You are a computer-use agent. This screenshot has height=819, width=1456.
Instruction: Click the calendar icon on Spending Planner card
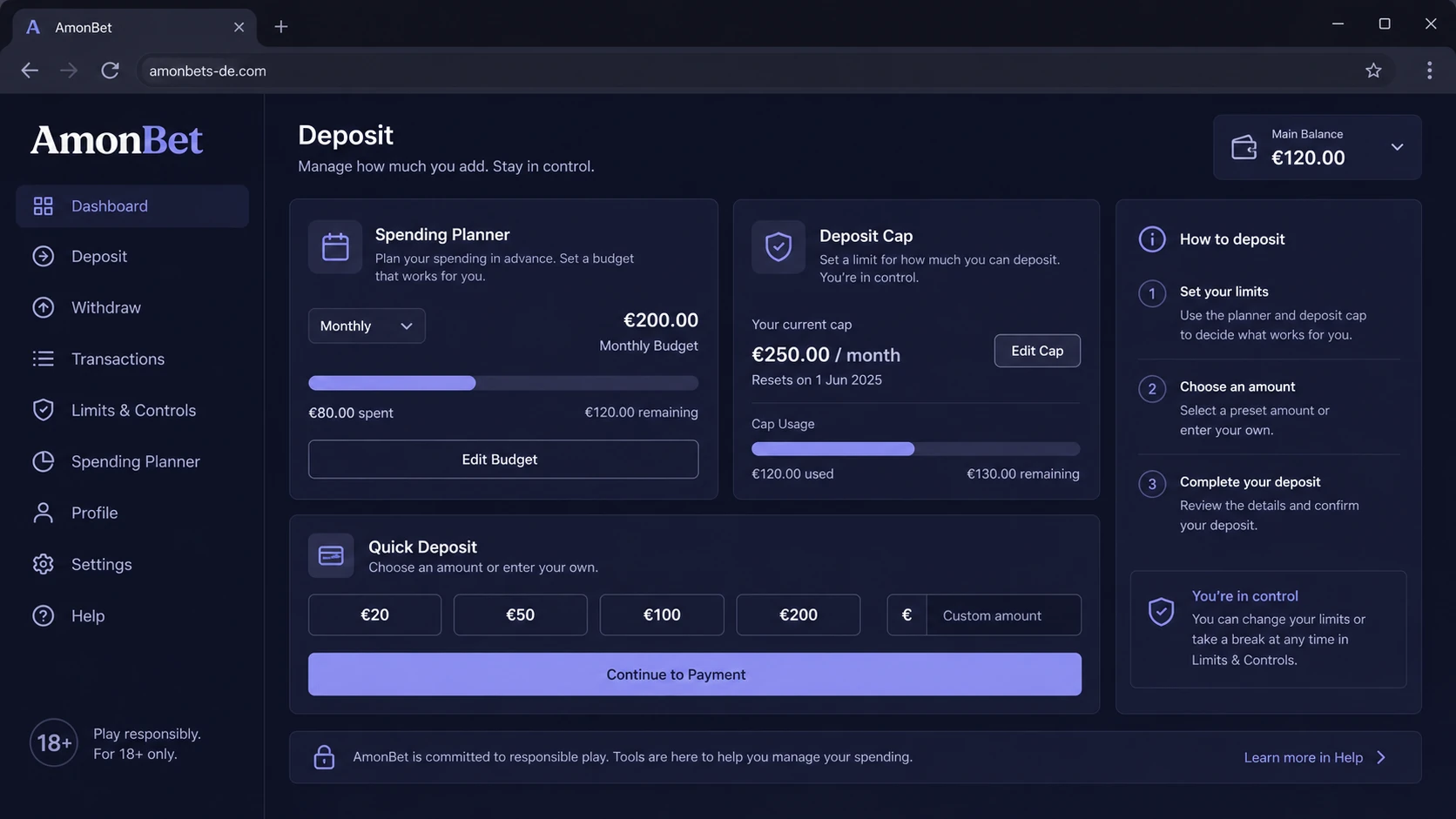click(x=335, y=247)
